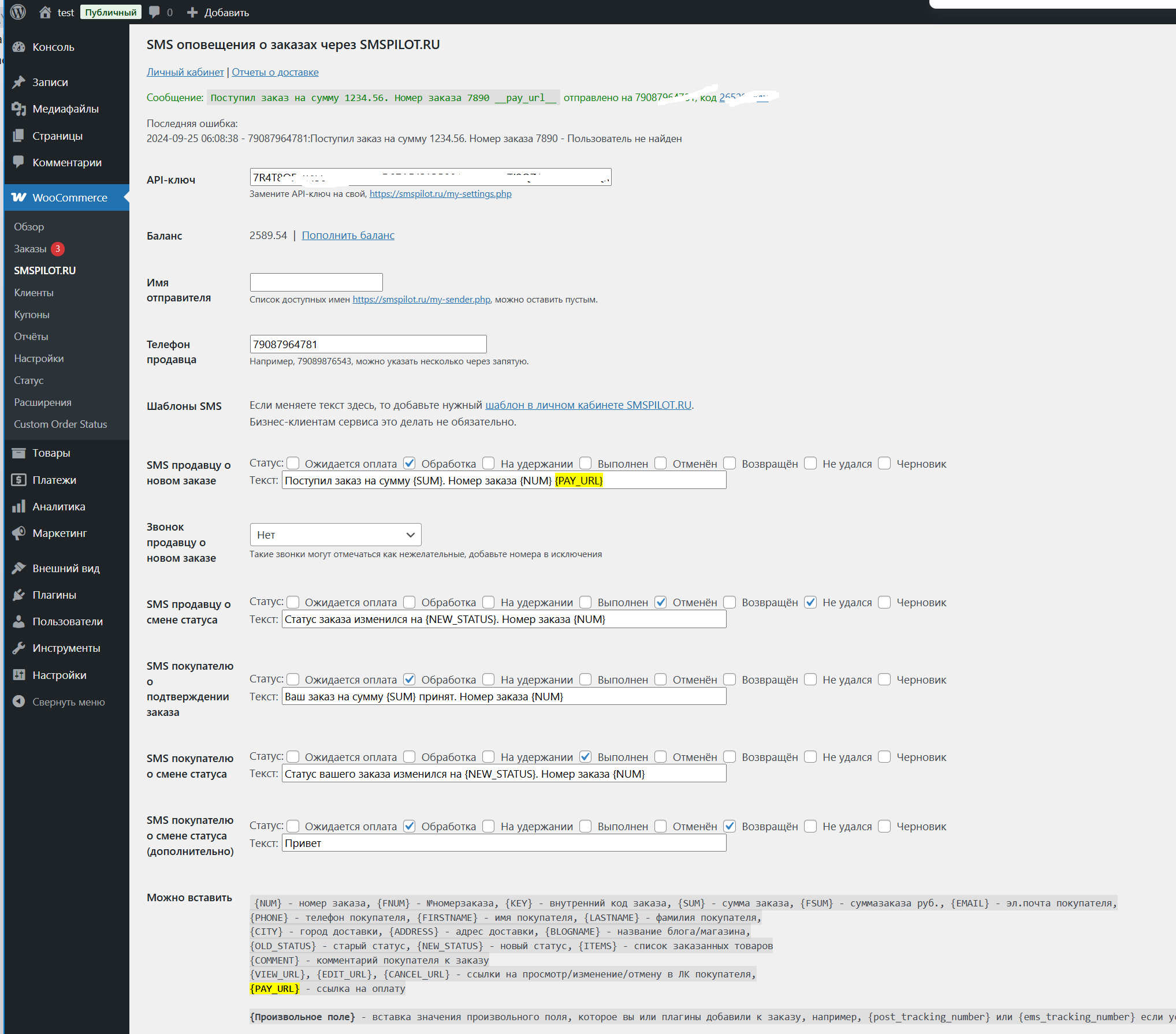
Task: Open the comments bubble icon in admin bar
Action: (154, 12)
